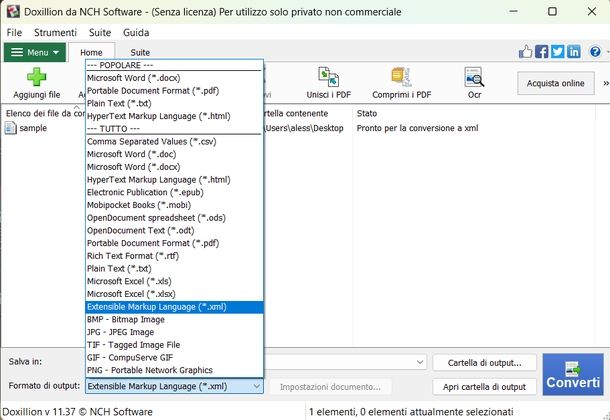Click '1 elementi, 0 elementi attualmente selezionati' status

411,412
